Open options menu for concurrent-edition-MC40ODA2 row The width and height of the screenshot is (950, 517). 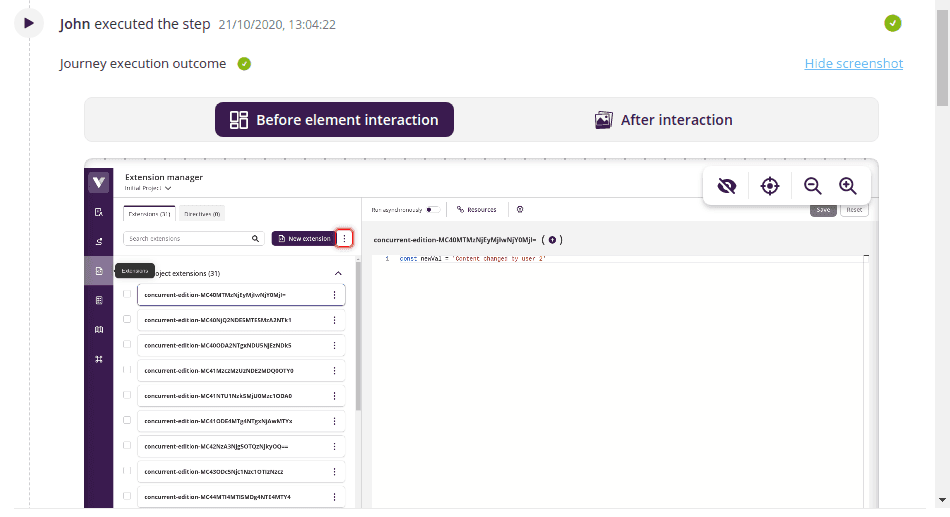tap(334, 345)
